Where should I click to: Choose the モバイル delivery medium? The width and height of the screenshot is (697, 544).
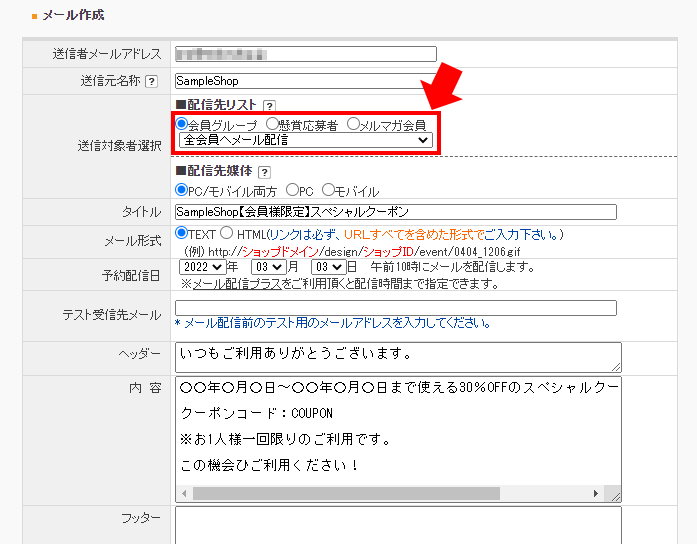click(x=328, y=190)
